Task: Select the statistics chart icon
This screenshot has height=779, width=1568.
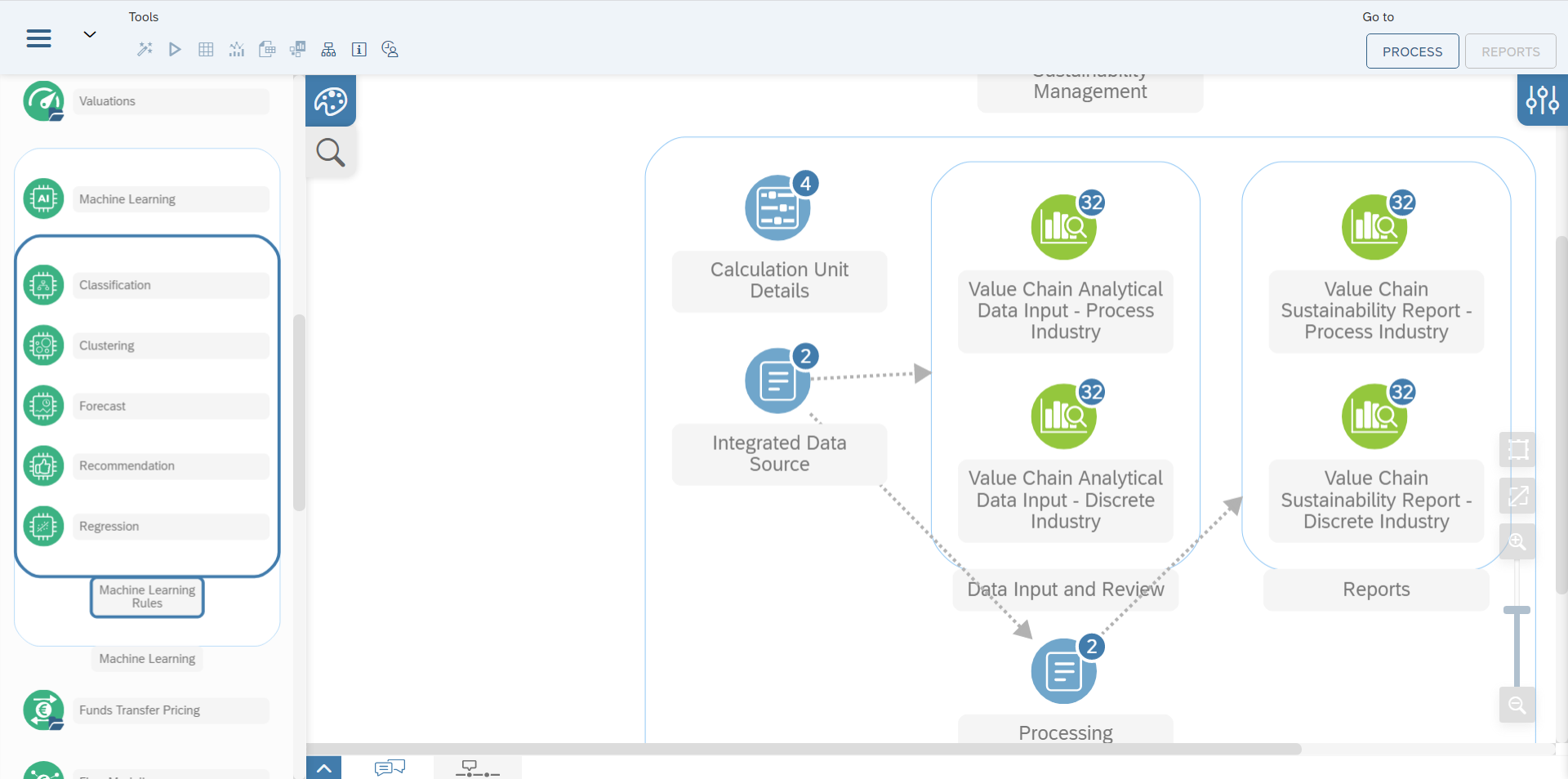Action: point(236,49)
